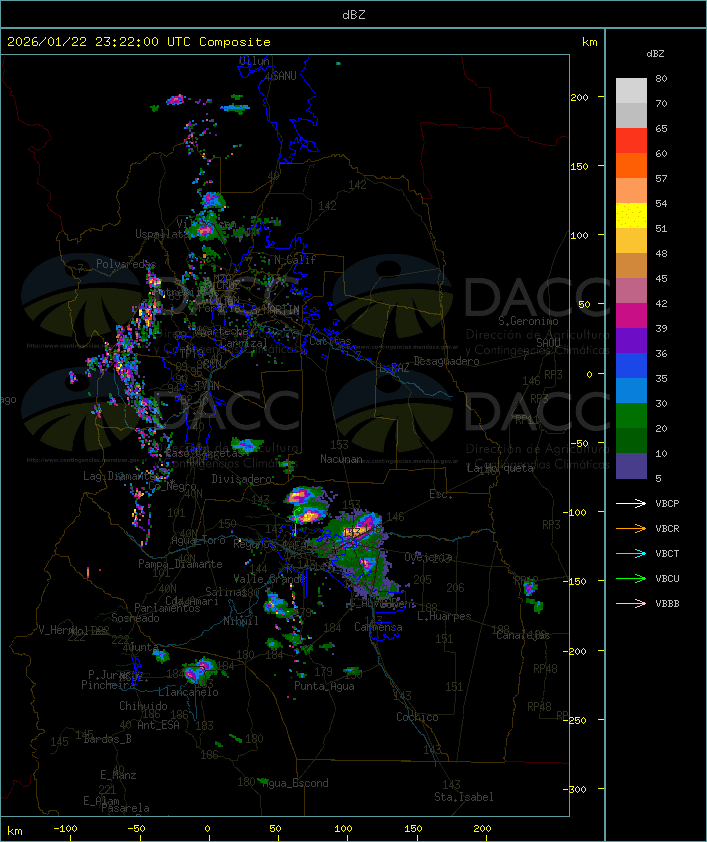Click the cyan VBCT arrow icon

pyautogui.click(x=630, y=553)
